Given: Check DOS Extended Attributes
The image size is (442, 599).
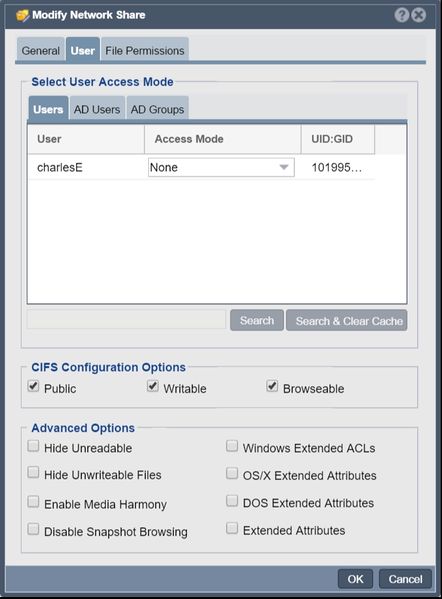Looking at the screenshot, I should coord(232,501).
